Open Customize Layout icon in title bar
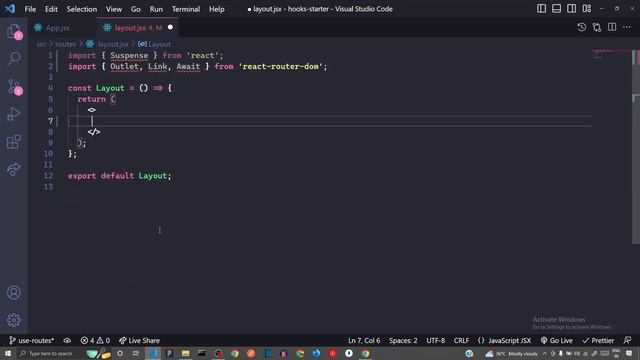 coord(587,9)
